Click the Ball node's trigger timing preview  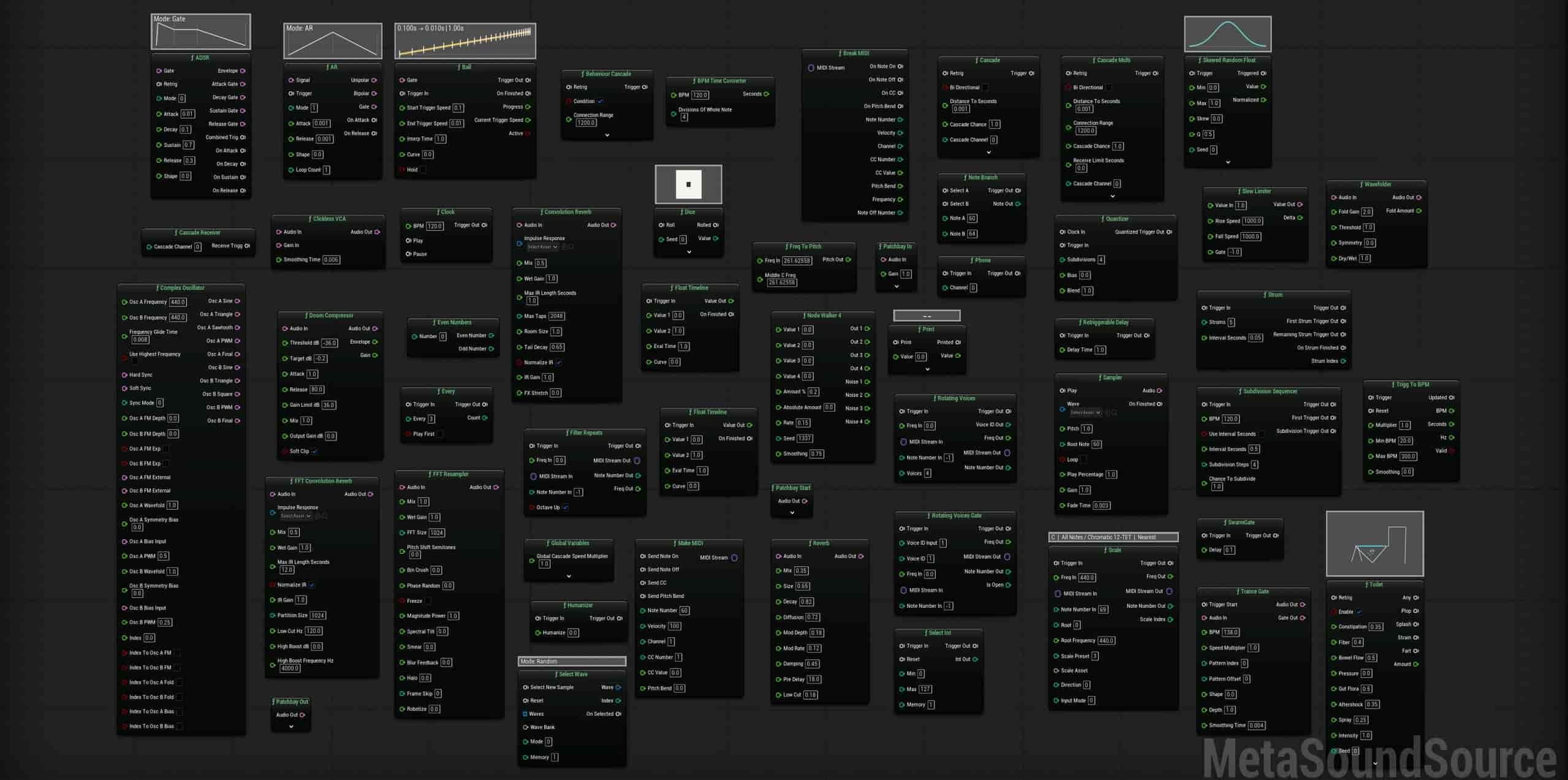coord(465,42)
